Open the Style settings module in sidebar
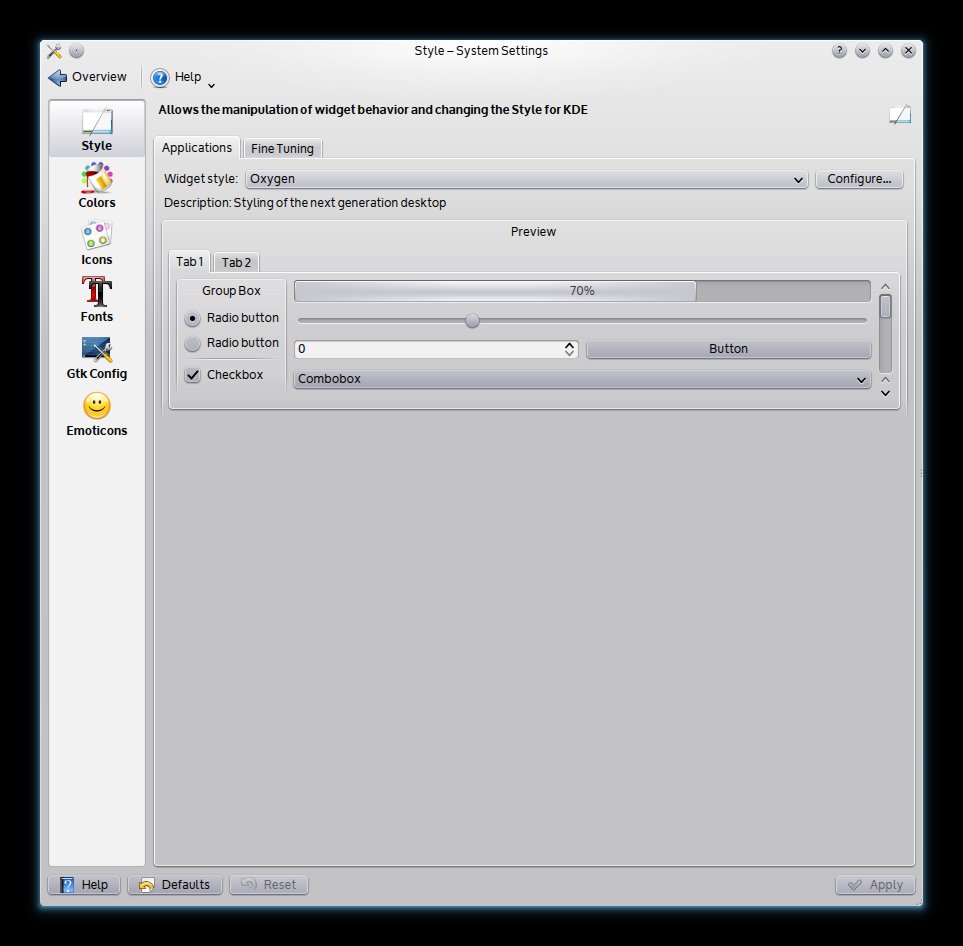963x946 pixels. click(96, 129)
